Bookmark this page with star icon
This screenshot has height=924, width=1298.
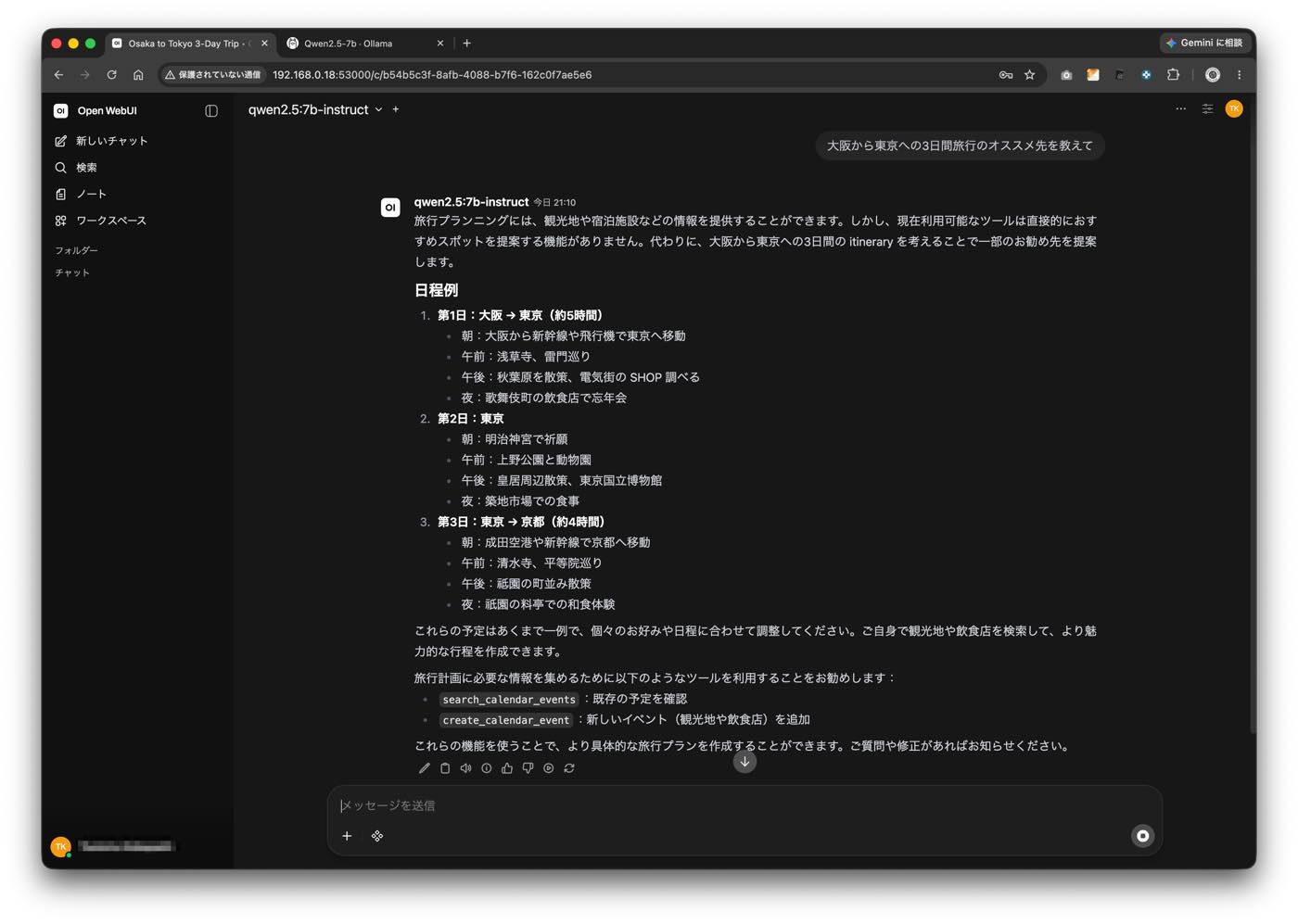point(1029,75)
